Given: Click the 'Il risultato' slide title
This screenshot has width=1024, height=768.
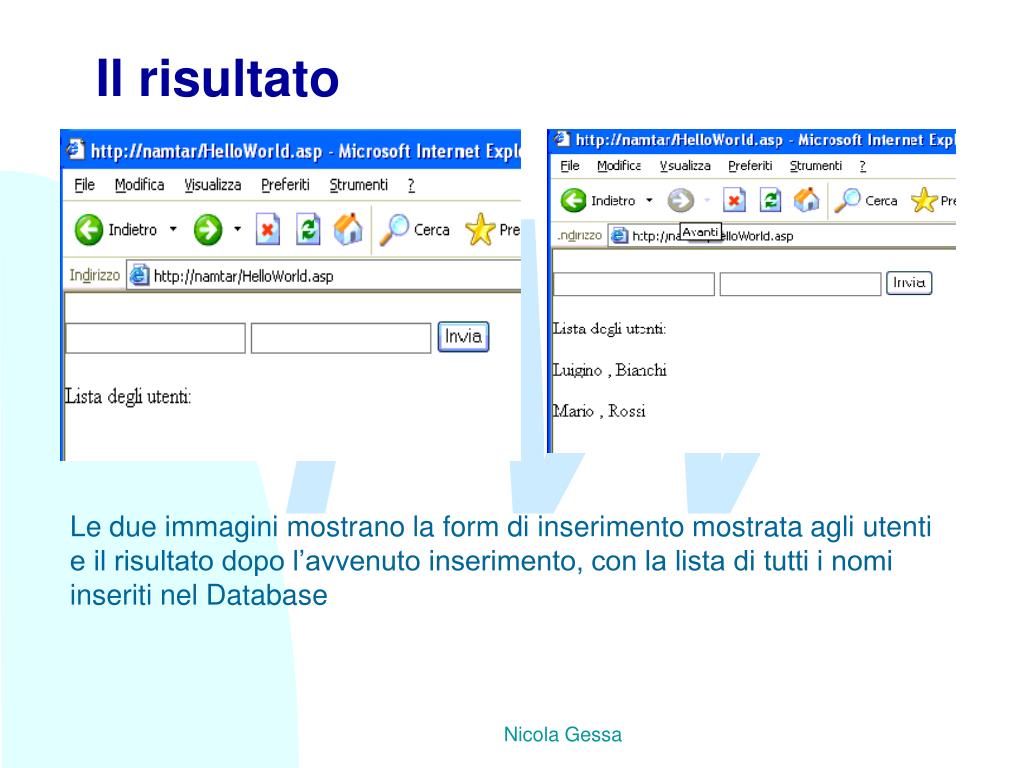Looking at the screenshot, I should 217,78.
